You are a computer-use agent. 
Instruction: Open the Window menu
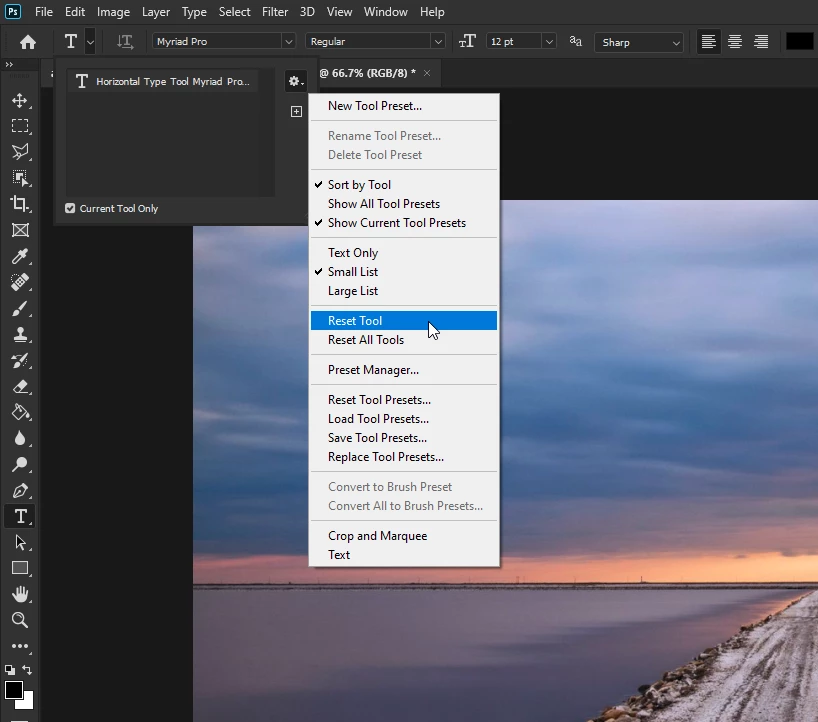pyautogui.click(x=386, y=11)
